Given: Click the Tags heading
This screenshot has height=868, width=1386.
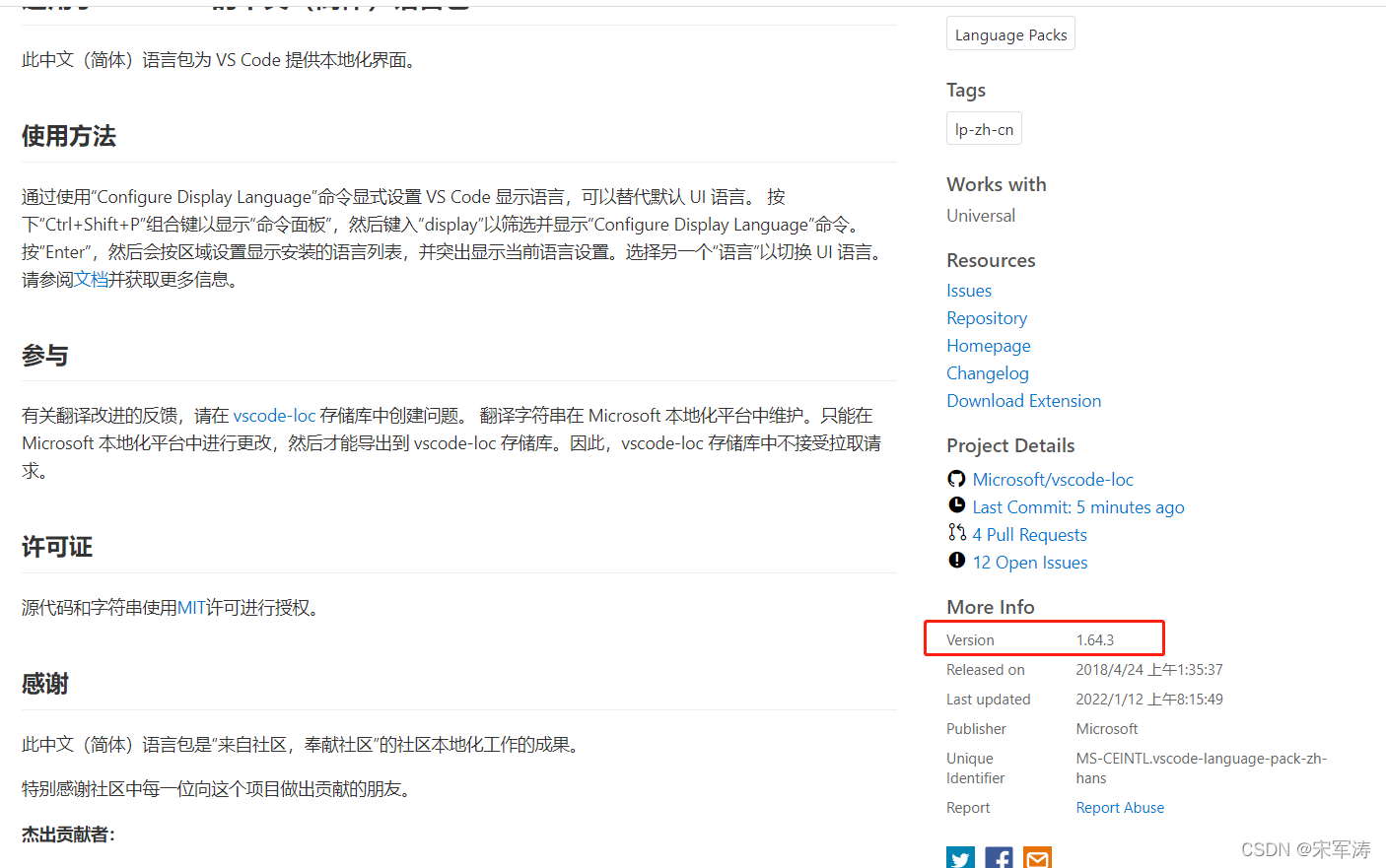Looking at the screenshot, I should pos(966,90).
